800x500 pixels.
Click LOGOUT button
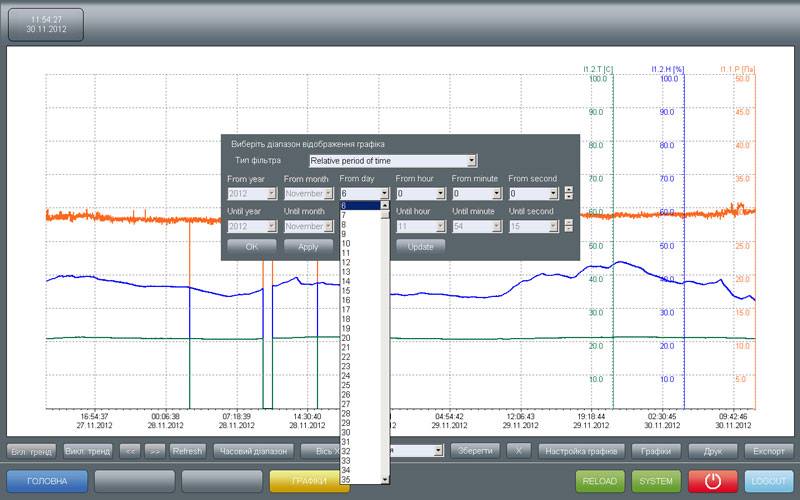(x=769, y=481)
